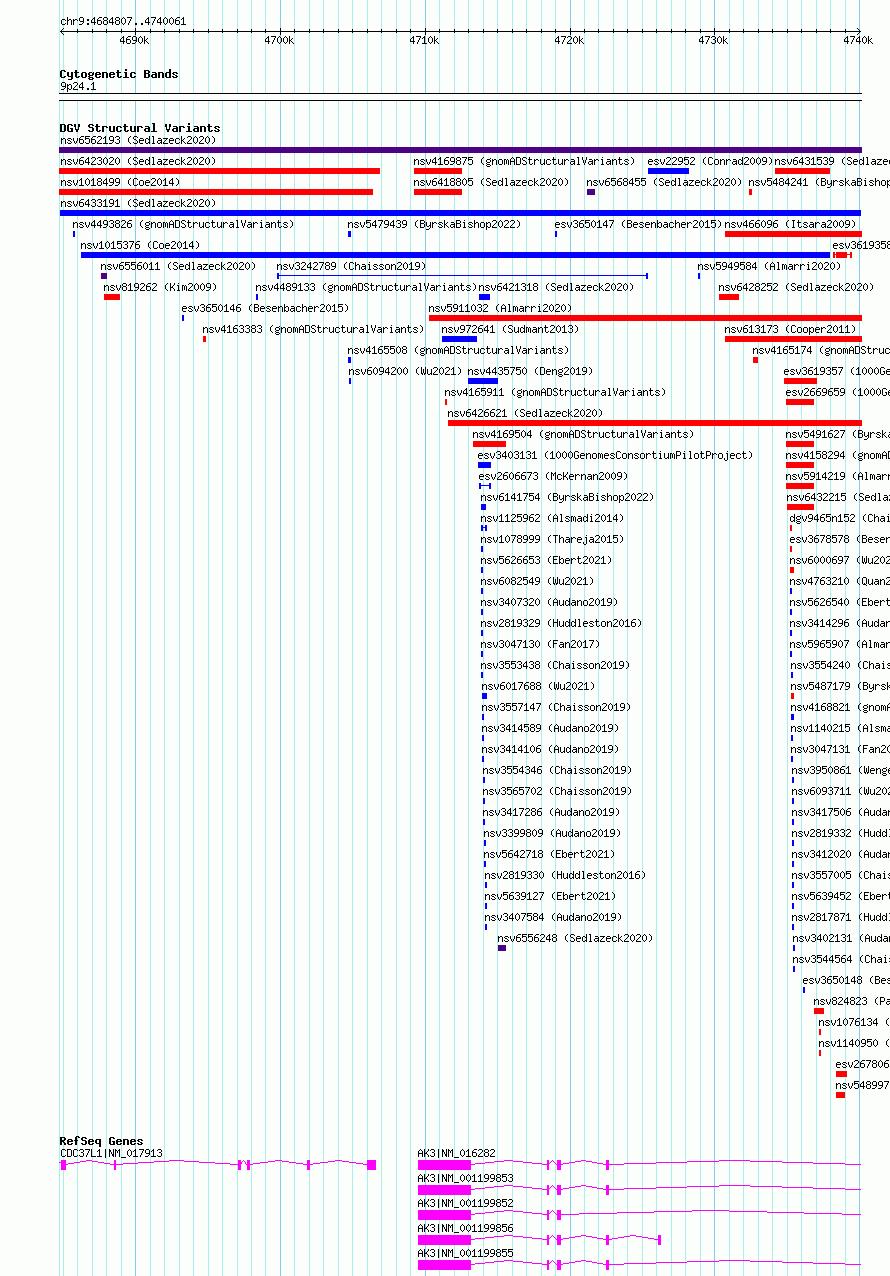Click label nsv4163383 (gnomADStructuralVariants)
Image resolution: width=890 pixels, height=1276 pixels.
[313, 329]
